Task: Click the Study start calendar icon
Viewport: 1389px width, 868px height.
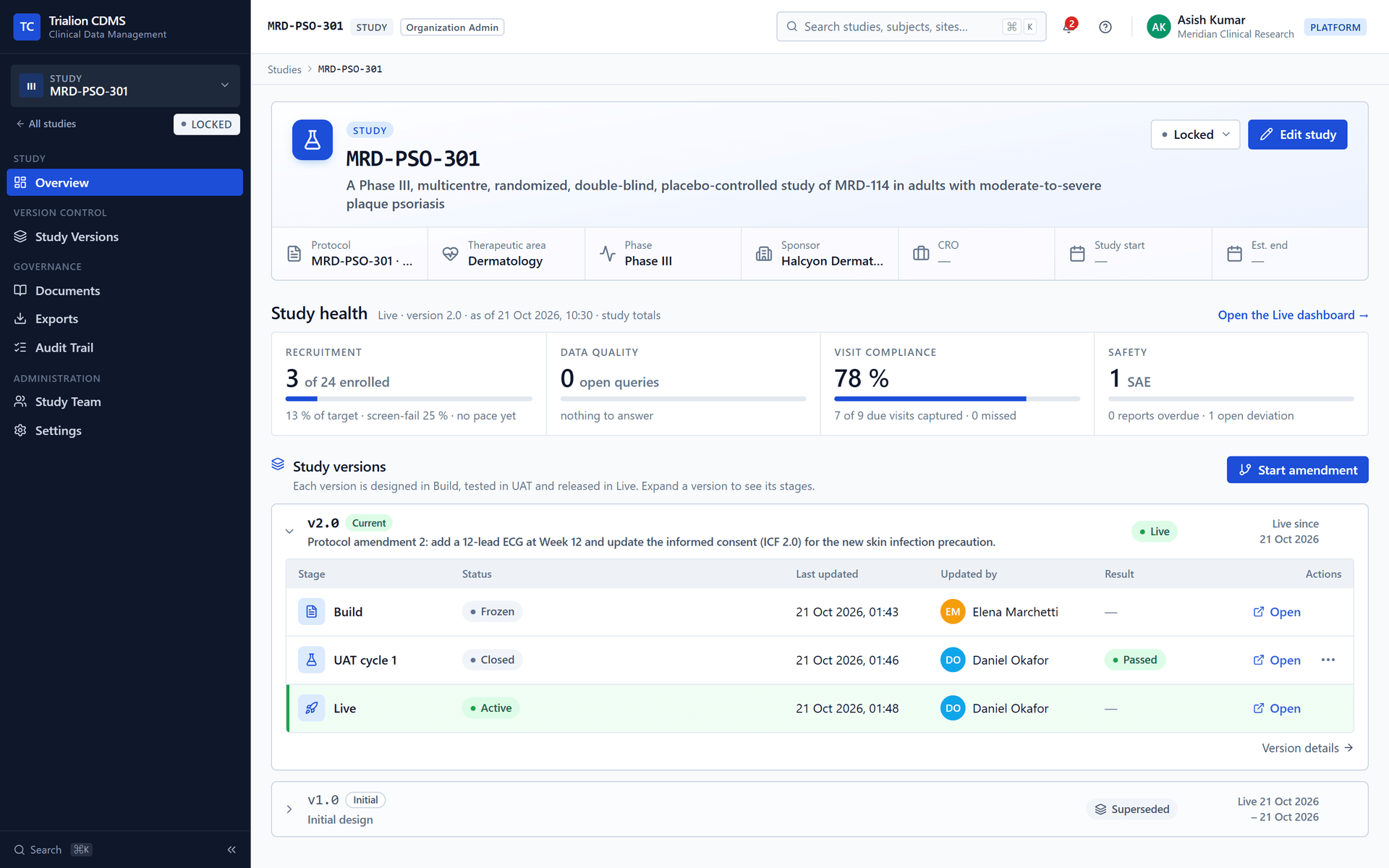Action: tap(1077, 254)
